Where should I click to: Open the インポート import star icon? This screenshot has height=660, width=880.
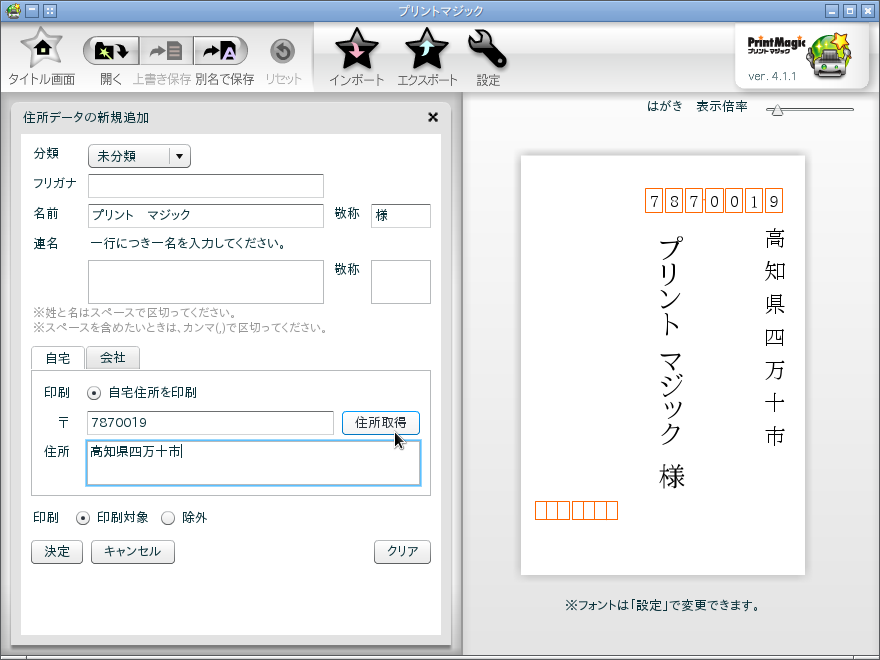pyautogui.click(x=356, y=49)
